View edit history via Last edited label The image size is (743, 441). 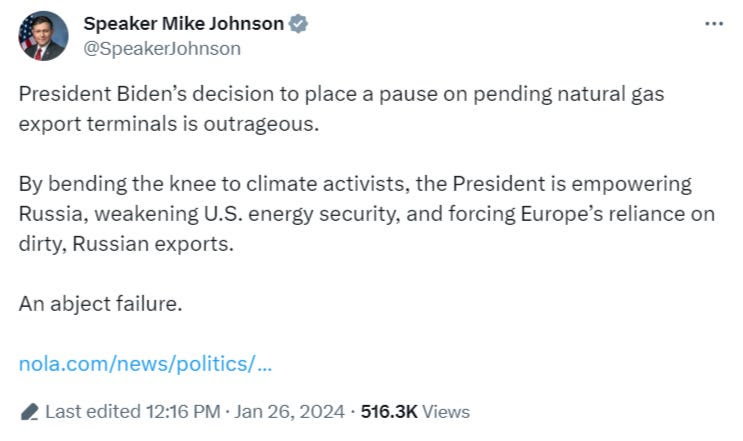93,412
